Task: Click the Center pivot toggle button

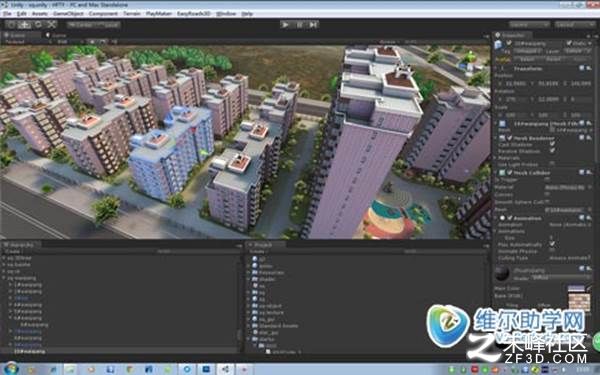Action: click(80, 24)
